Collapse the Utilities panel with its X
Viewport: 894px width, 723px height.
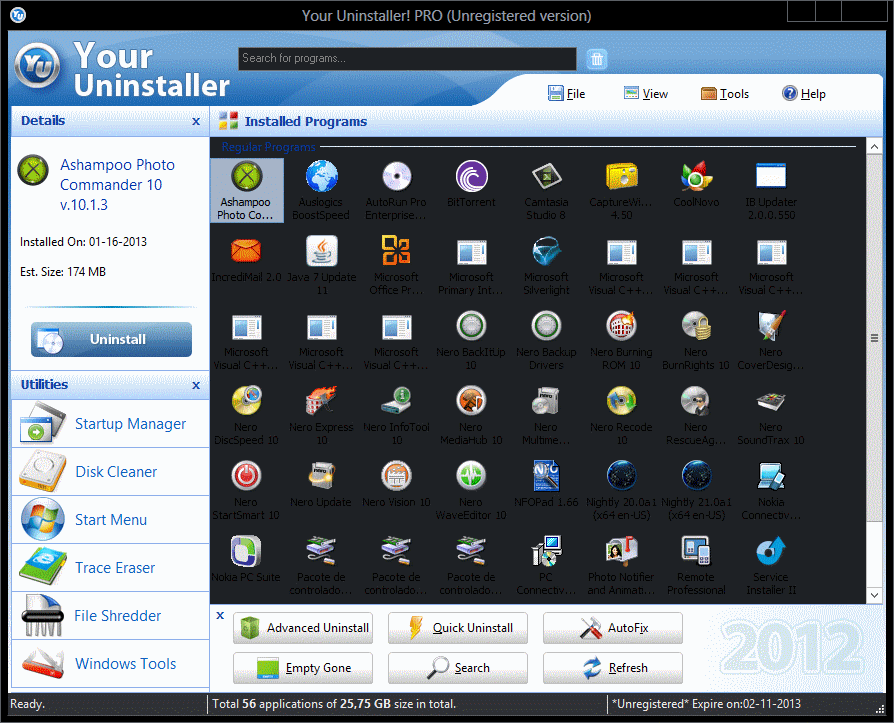pos(196,385)
